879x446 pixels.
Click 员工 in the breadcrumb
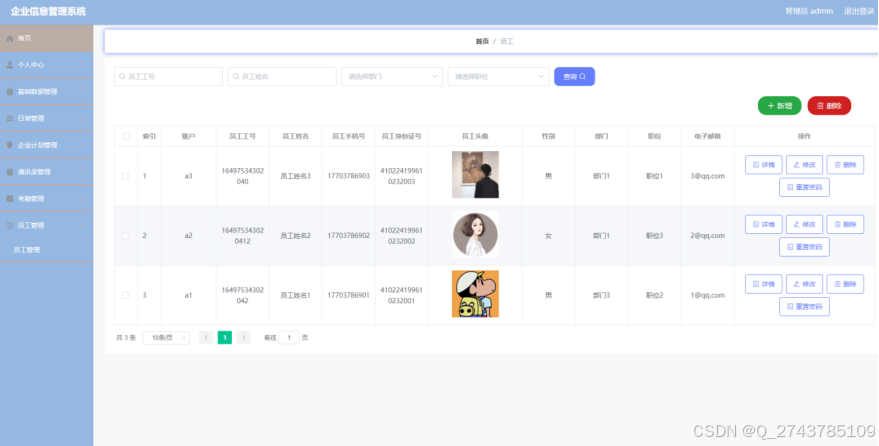coord(507,41)
